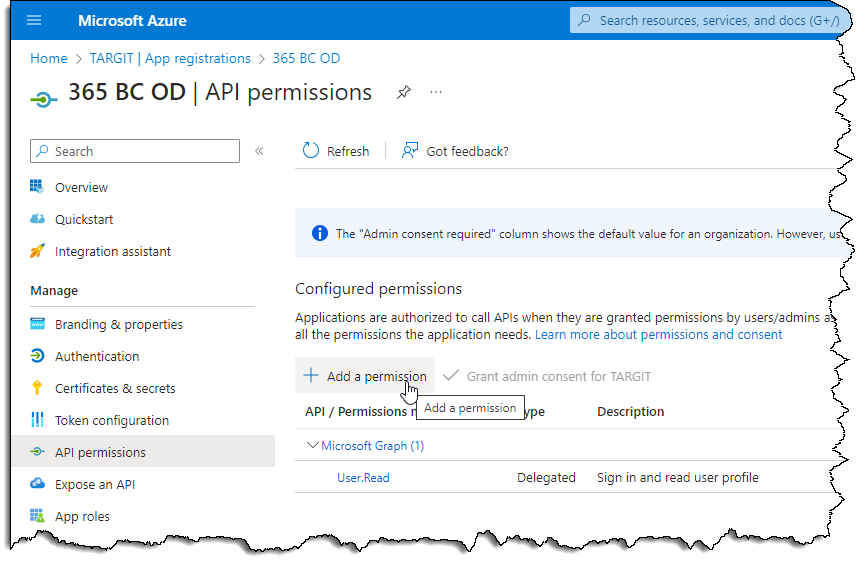Go to the Home breadcrumb
861x570 pixels.
(x=49, y=58)
